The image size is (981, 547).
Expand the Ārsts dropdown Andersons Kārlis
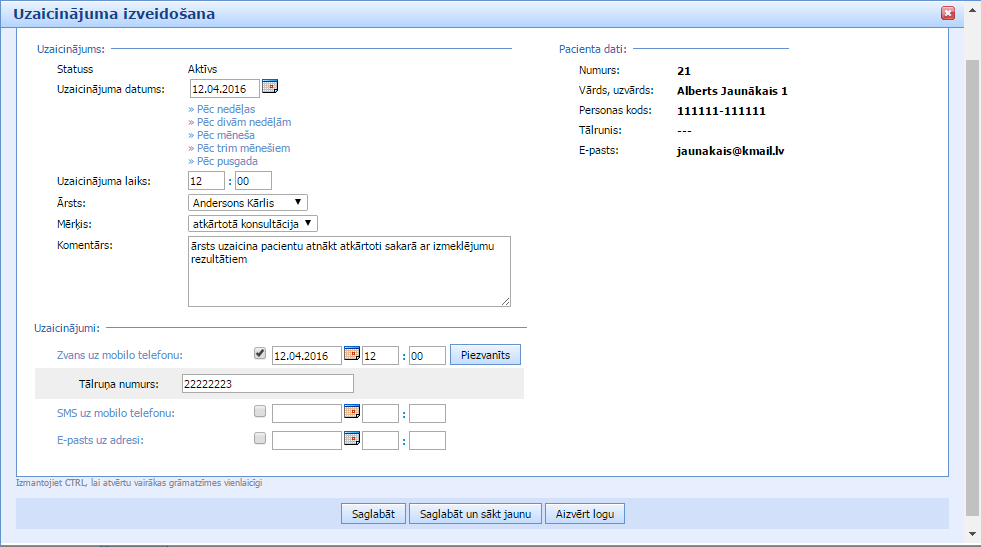click(x=247, y=203)
